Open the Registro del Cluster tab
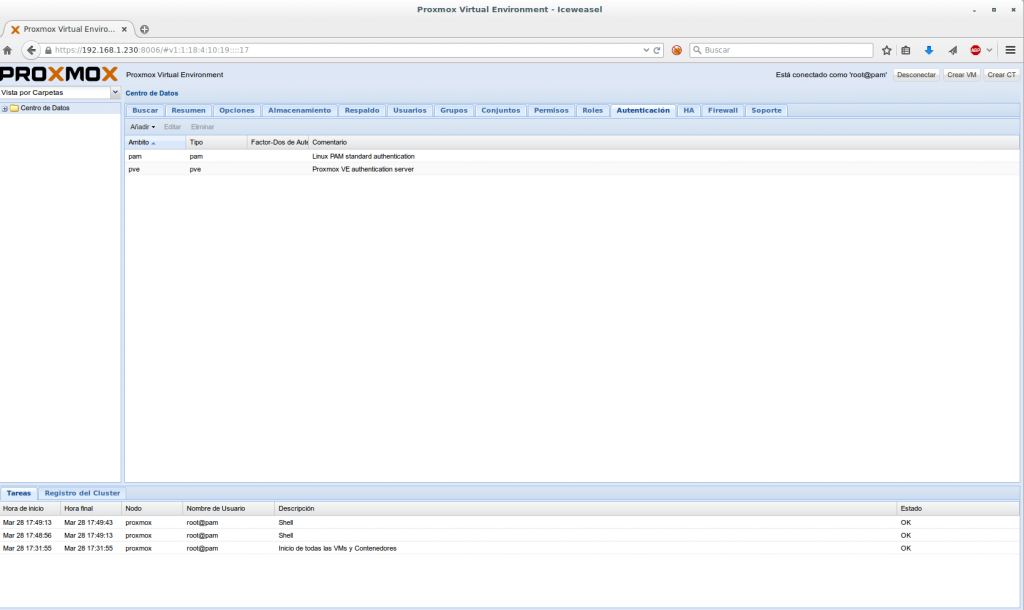The height and width of the screenshot is (610, 1024). (82, 492)
